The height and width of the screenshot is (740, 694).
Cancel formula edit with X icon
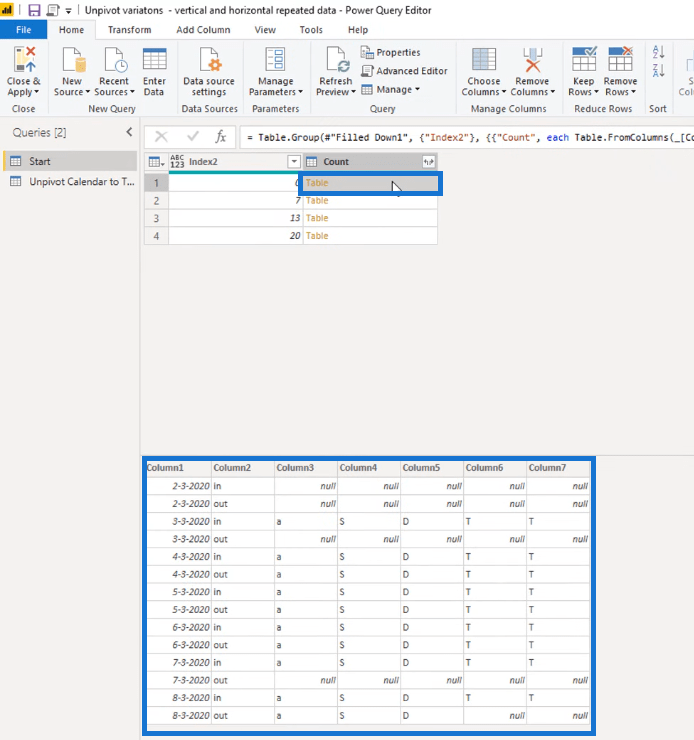[161, 137]
